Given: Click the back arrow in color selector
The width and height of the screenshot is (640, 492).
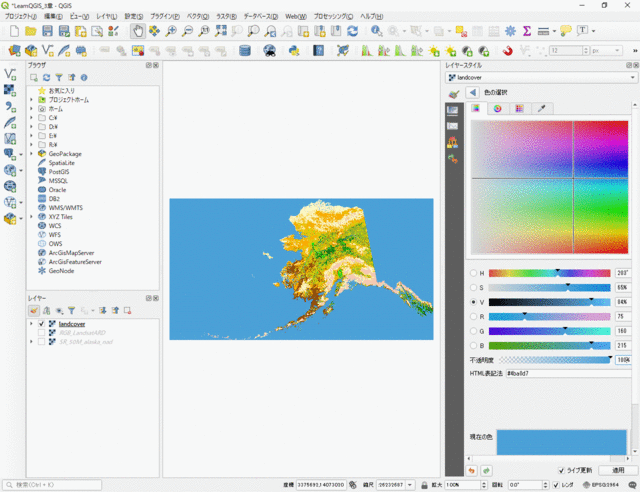Looking at the screenshot, I should coord(472,92).
